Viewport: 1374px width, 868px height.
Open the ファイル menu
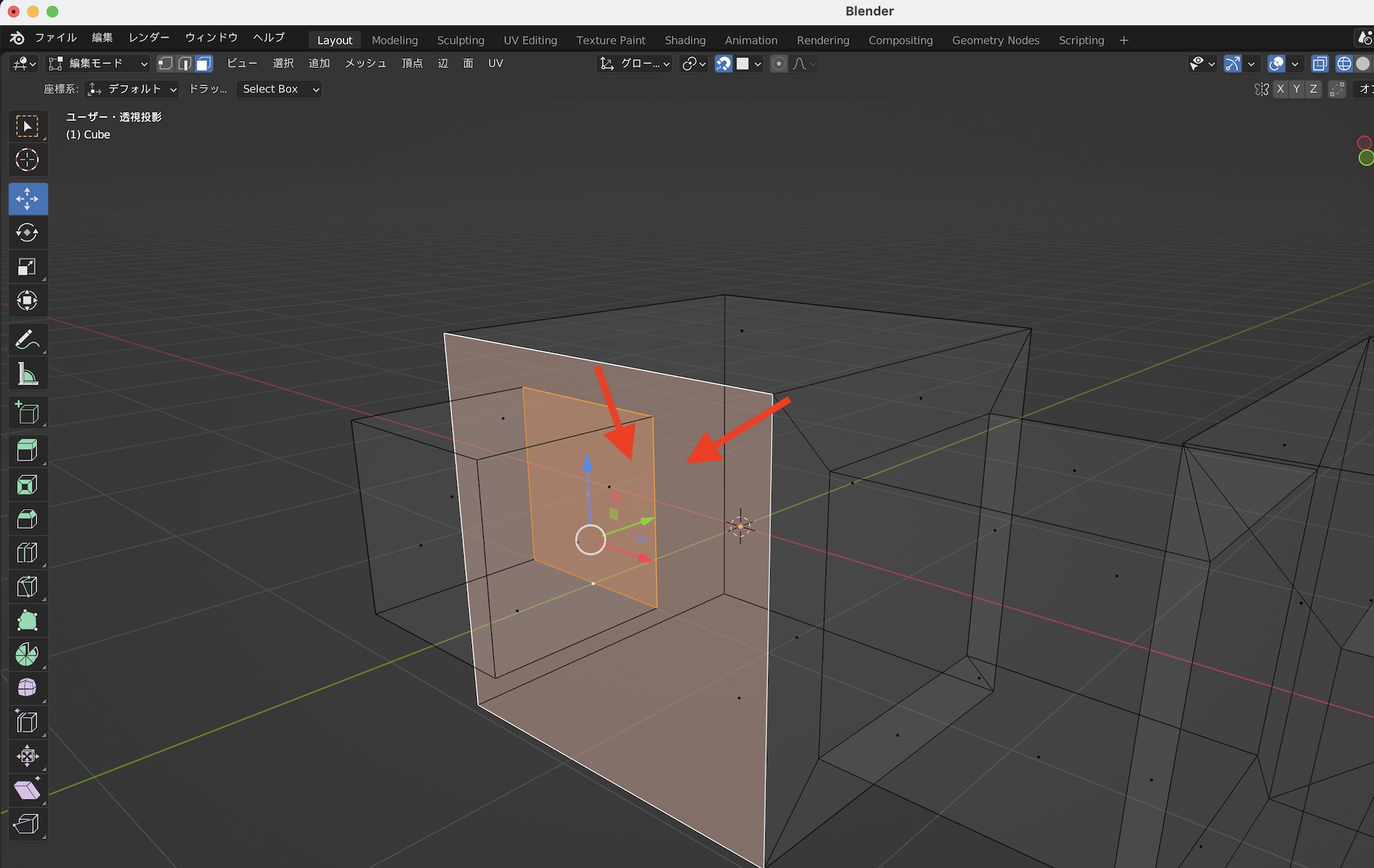point(56,38)
